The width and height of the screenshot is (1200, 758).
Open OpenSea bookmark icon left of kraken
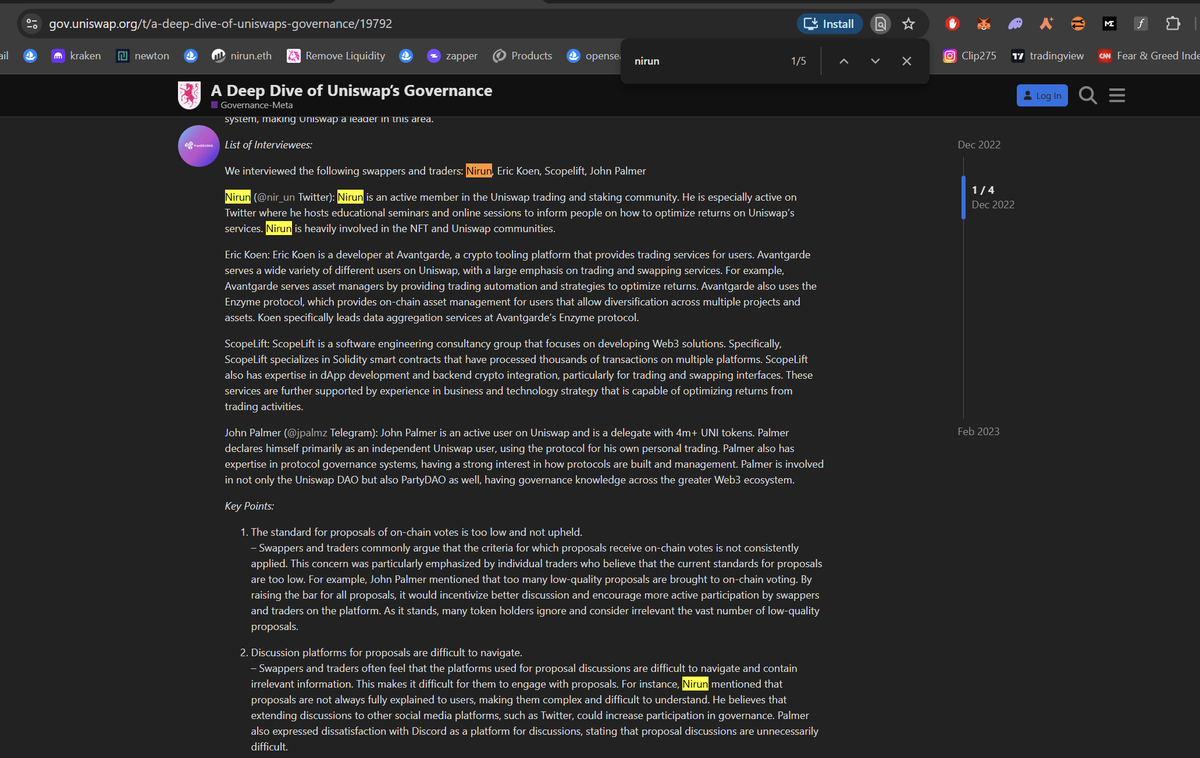tap(30, 56)
